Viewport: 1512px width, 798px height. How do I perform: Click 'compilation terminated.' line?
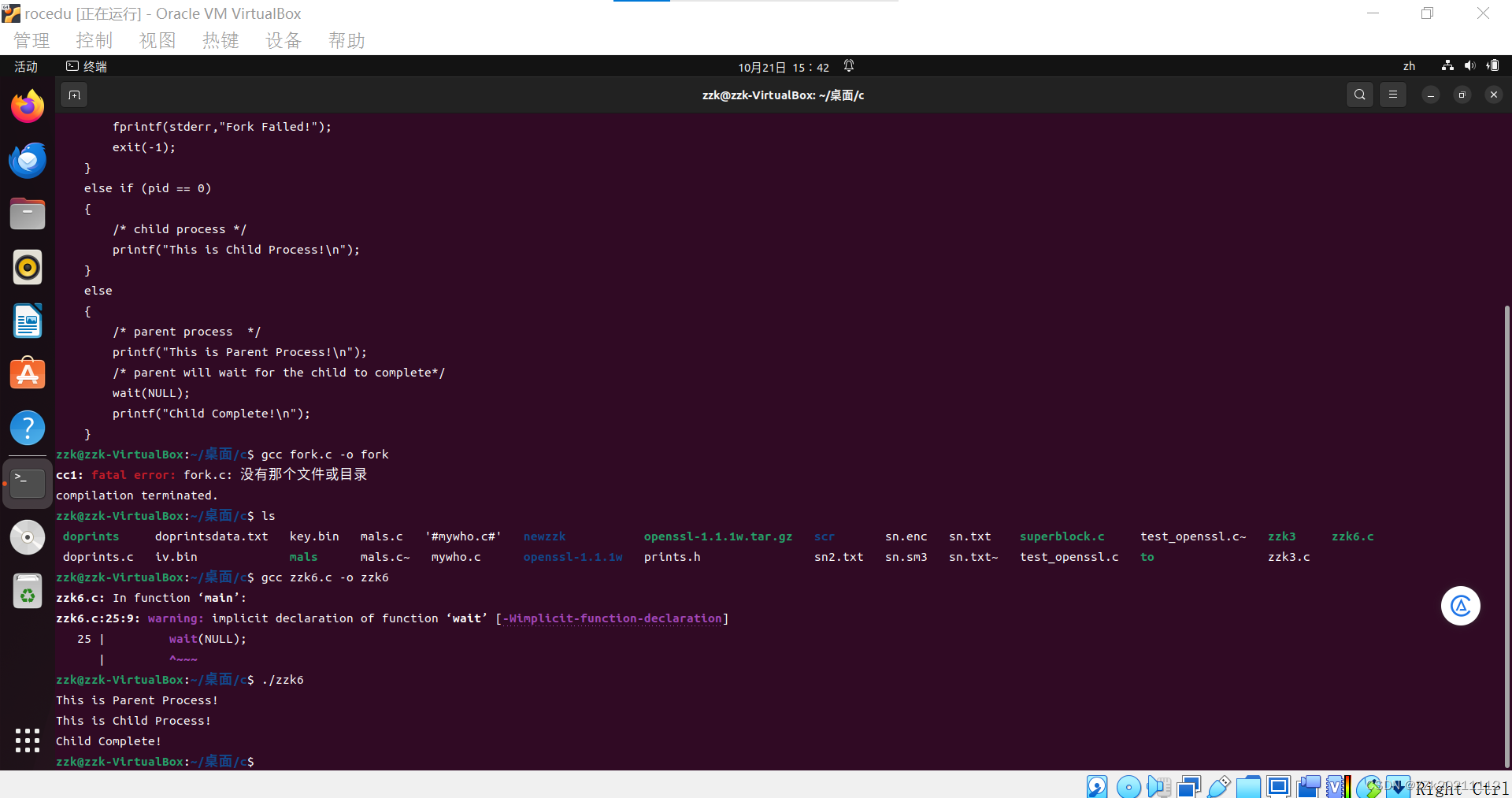[136, 496]
